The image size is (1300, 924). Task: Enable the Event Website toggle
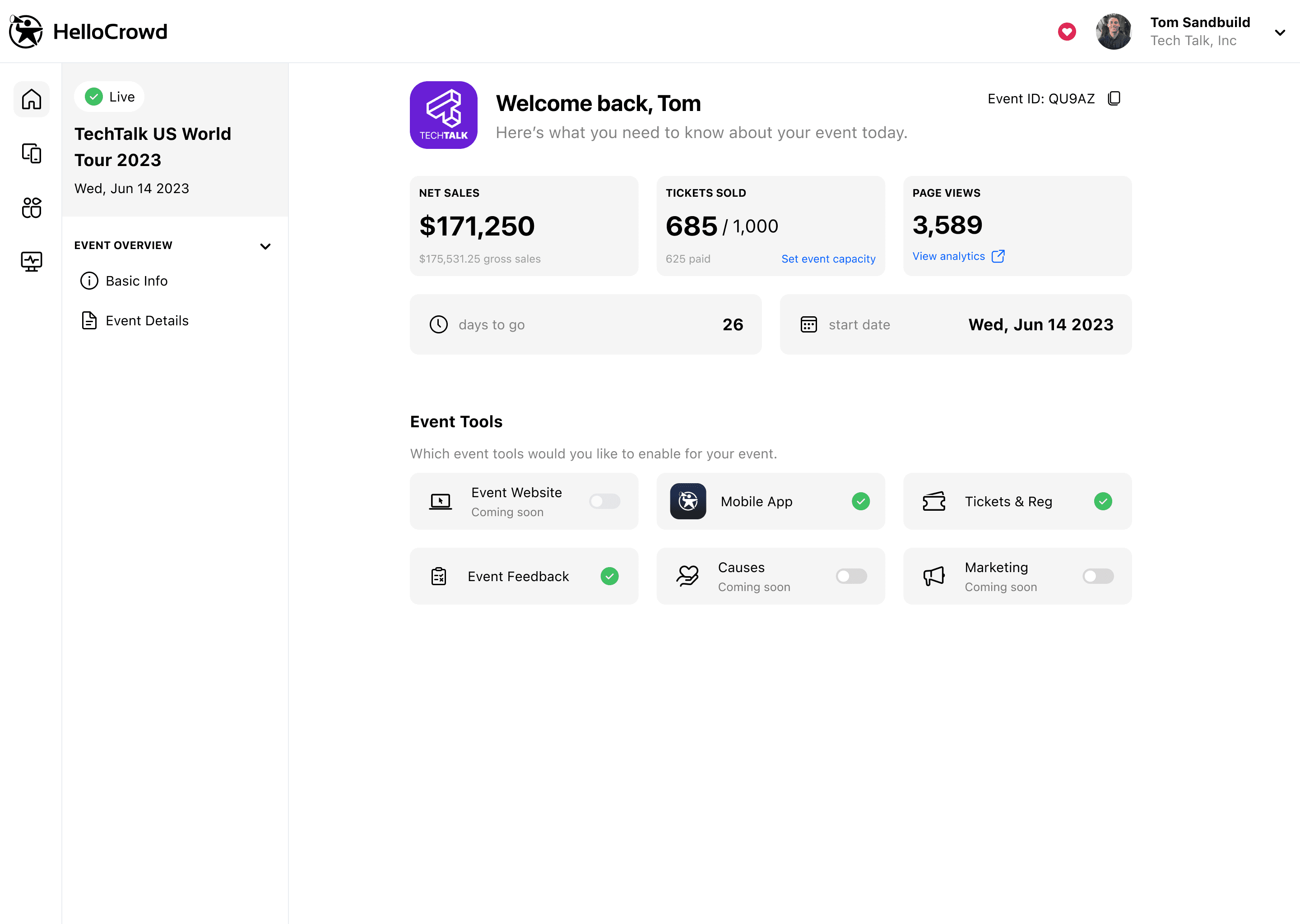[604, 501]
